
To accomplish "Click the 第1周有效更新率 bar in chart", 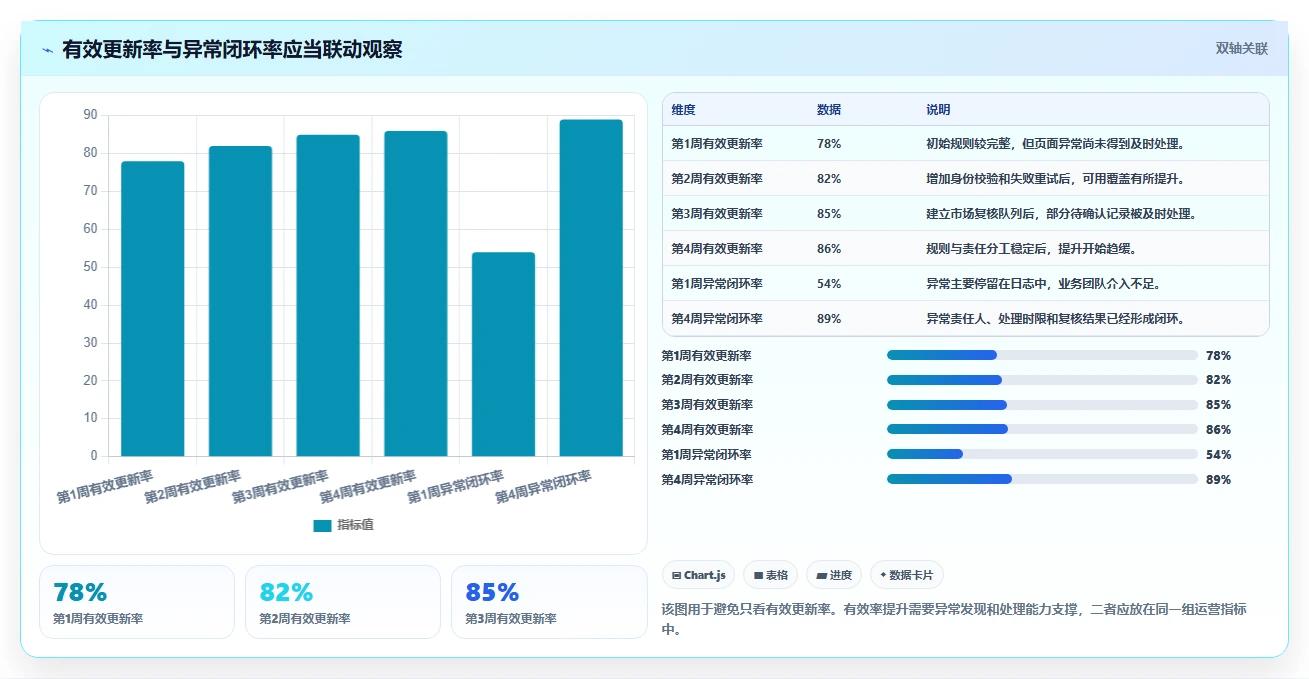I will [x=153, y=309].
